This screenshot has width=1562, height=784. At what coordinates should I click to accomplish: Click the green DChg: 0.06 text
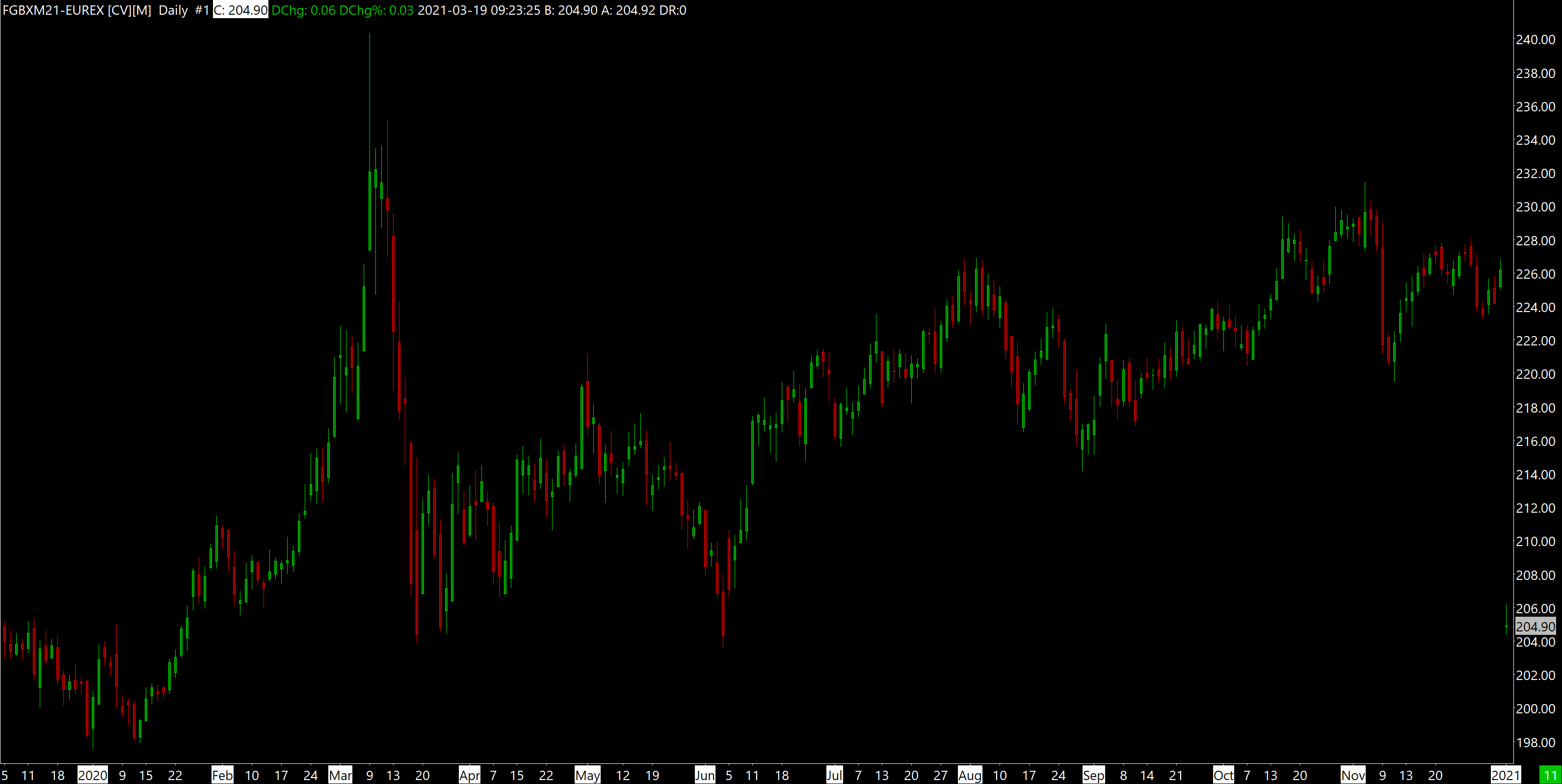pyautogui.click(x=303, y=10)
